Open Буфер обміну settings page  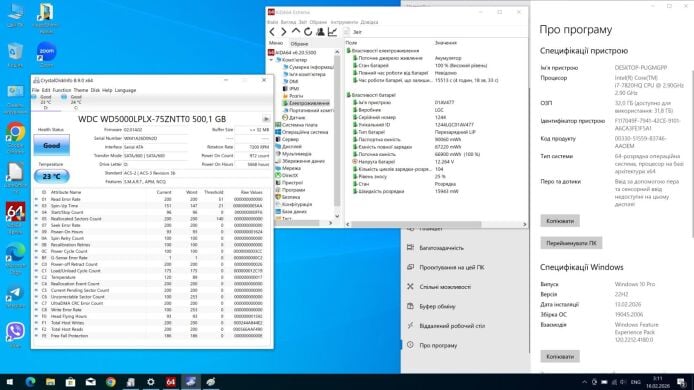click(437, 306)
